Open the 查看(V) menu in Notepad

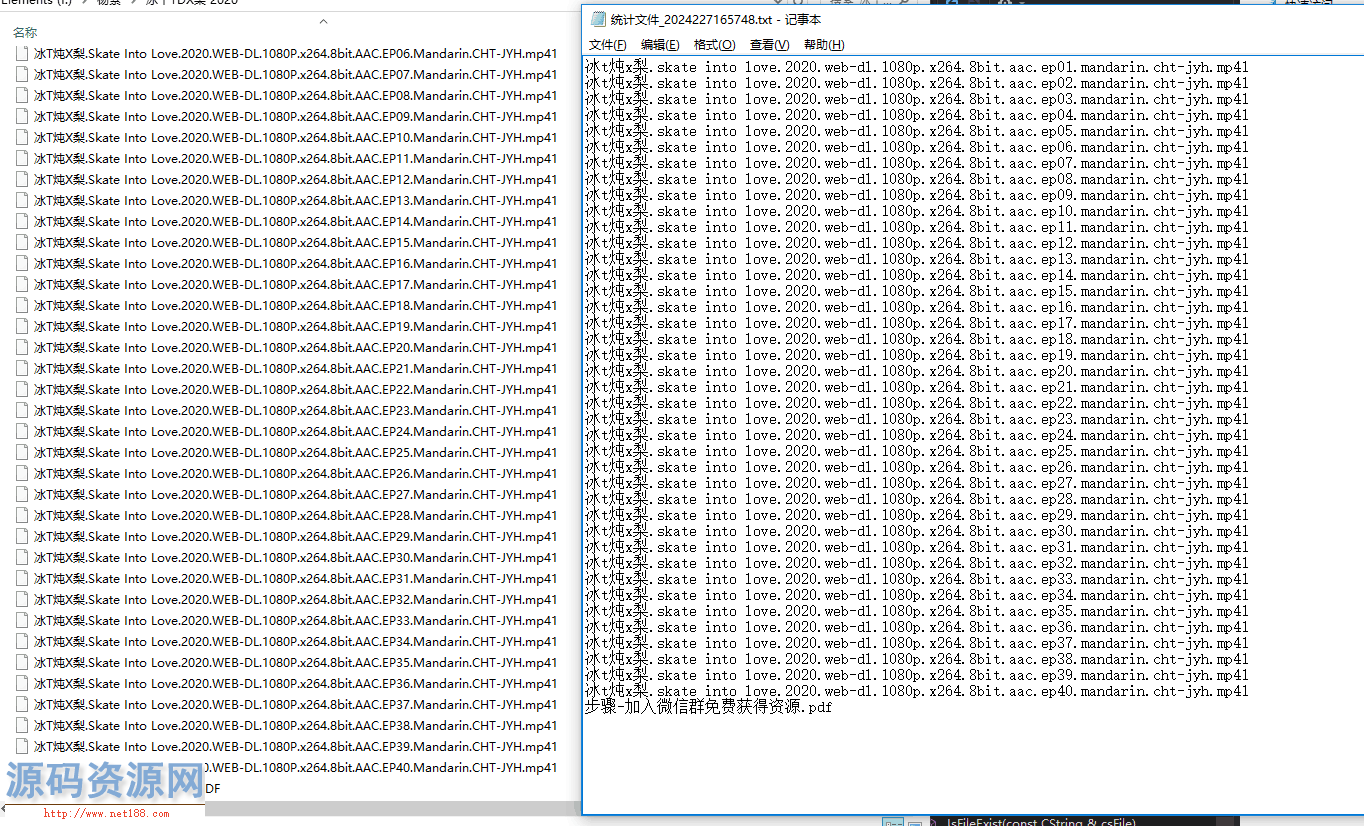pyautogui.click(x=769, y=45)
